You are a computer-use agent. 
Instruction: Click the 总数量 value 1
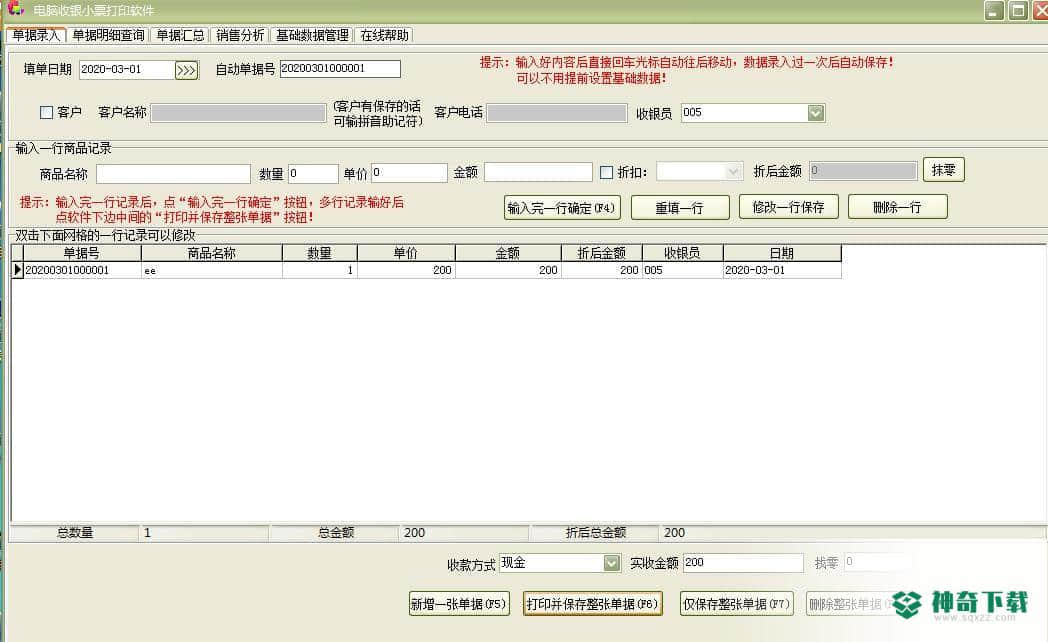coord(147,532)
